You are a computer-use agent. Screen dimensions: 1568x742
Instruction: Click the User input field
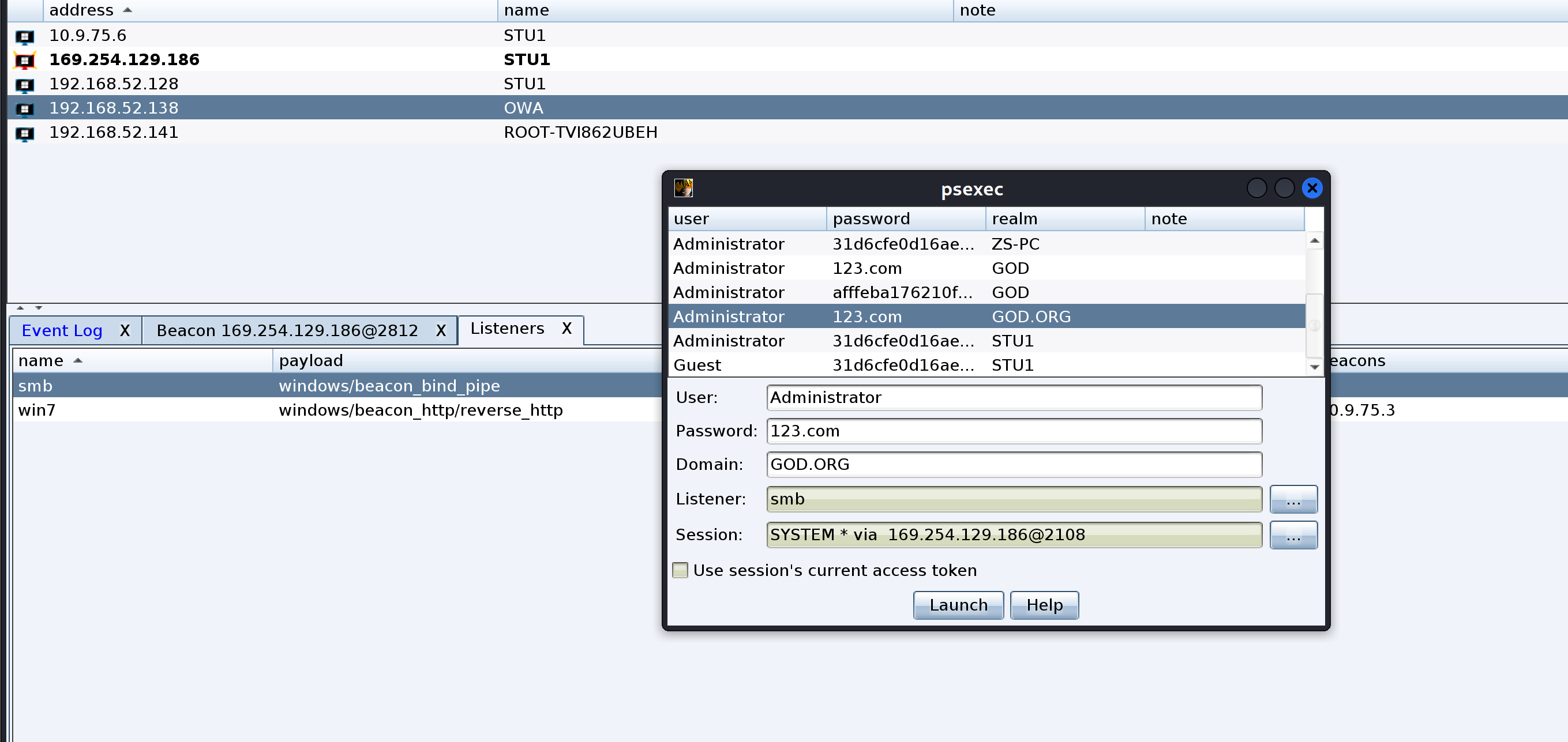coord(1014,397)
